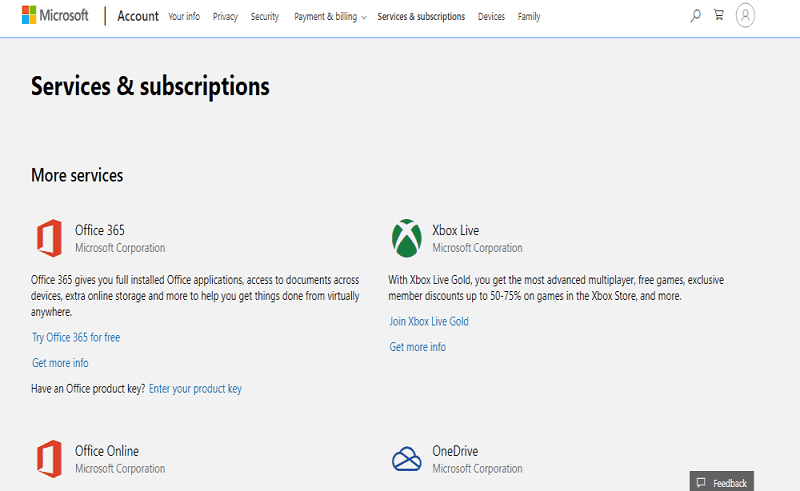Click Enter your product key link
The width and height of the screenshot is (800, 491).
click(x=195, y=389)
